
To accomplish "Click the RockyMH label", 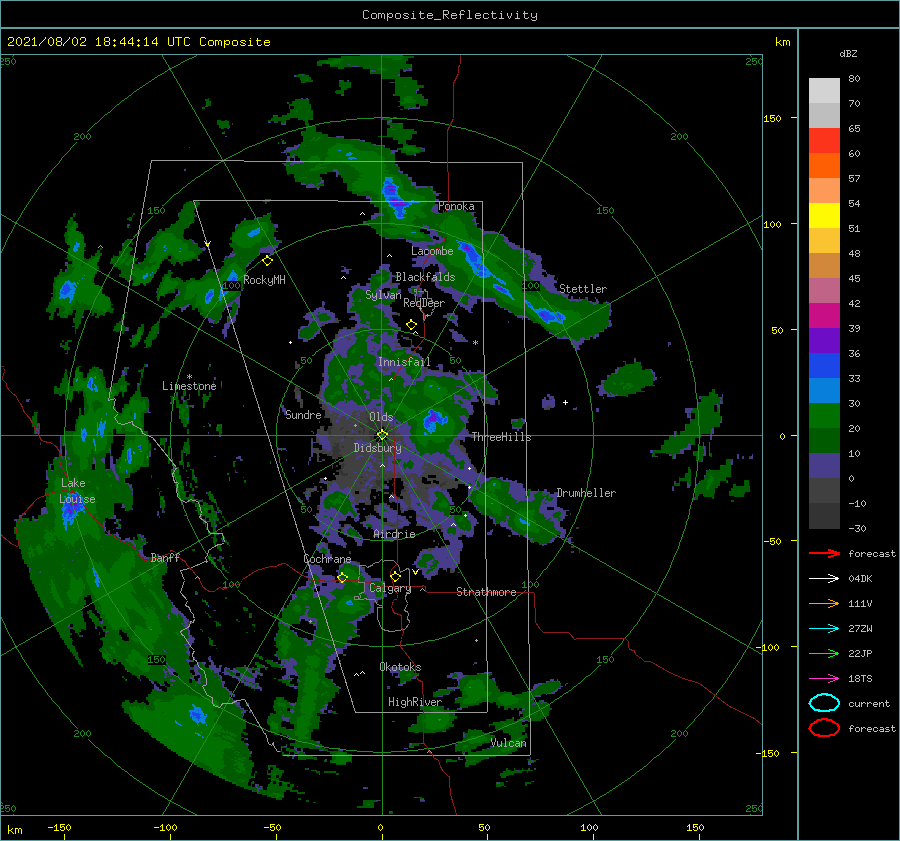I will pos(264,280).
